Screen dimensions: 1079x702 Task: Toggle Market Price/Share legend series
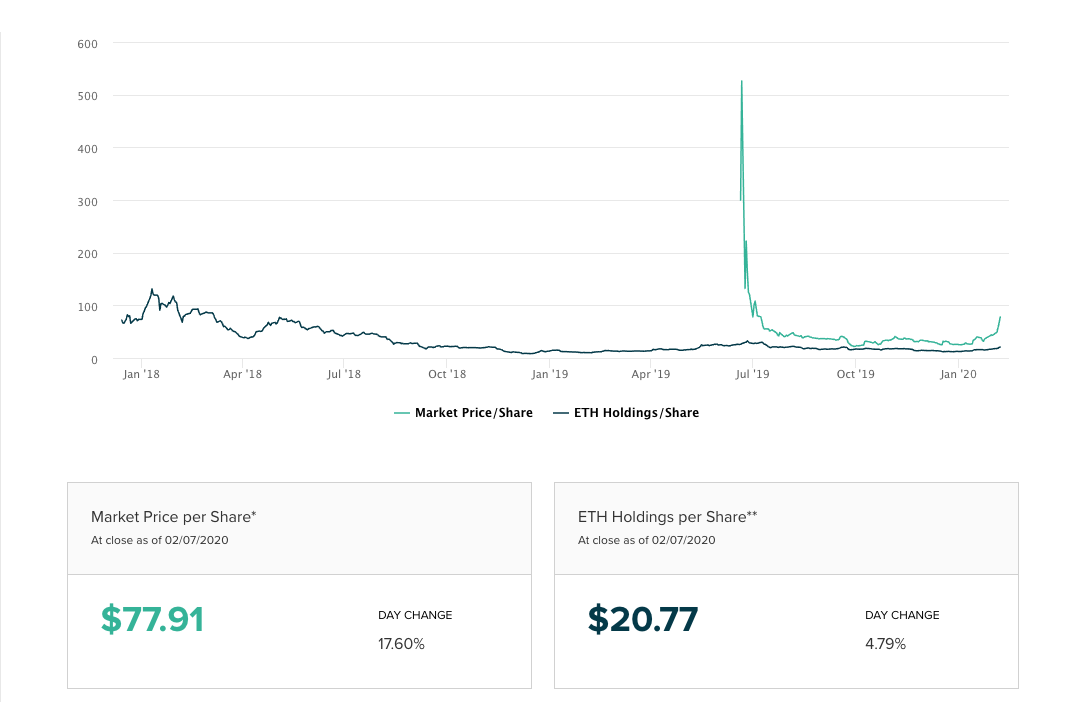tap(473, 413)
